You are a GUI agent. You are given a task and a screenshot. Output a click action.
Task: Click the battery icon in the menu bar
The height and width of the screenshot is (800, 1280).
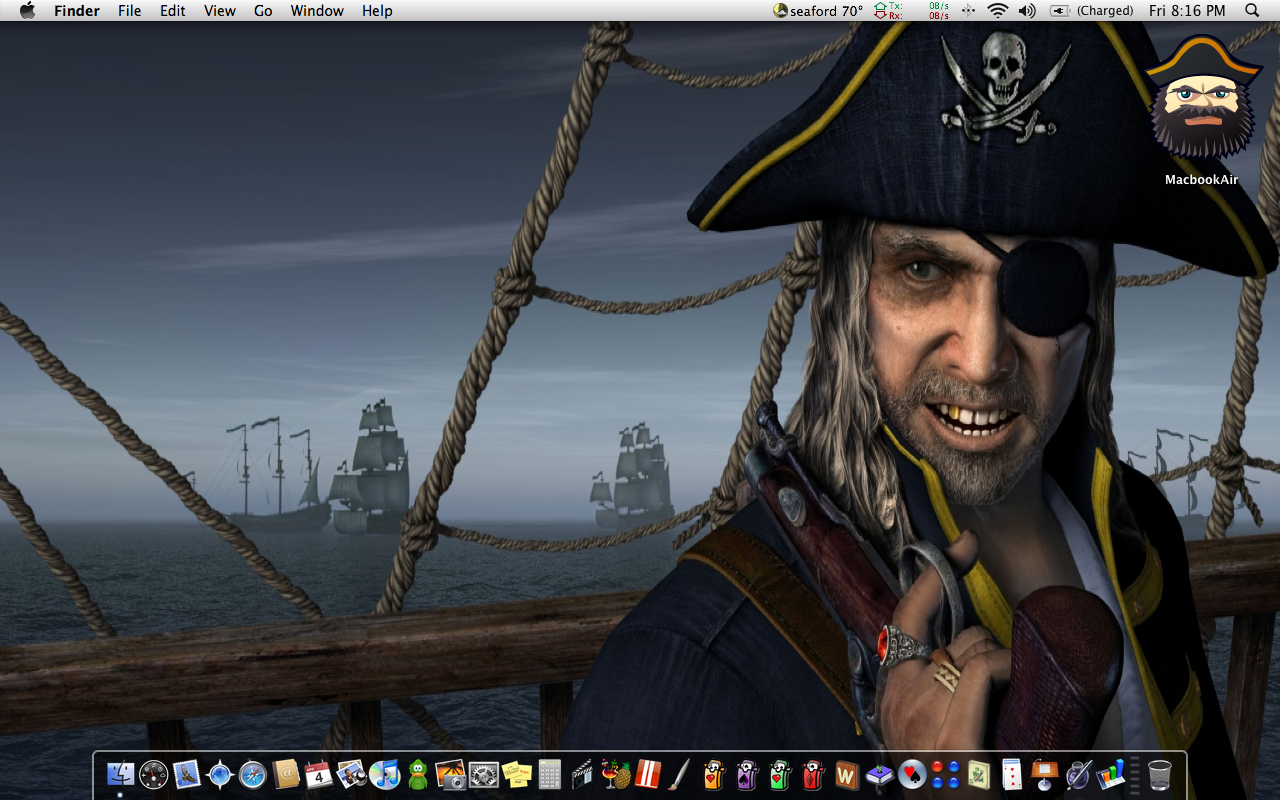(x=1059, y=11)
